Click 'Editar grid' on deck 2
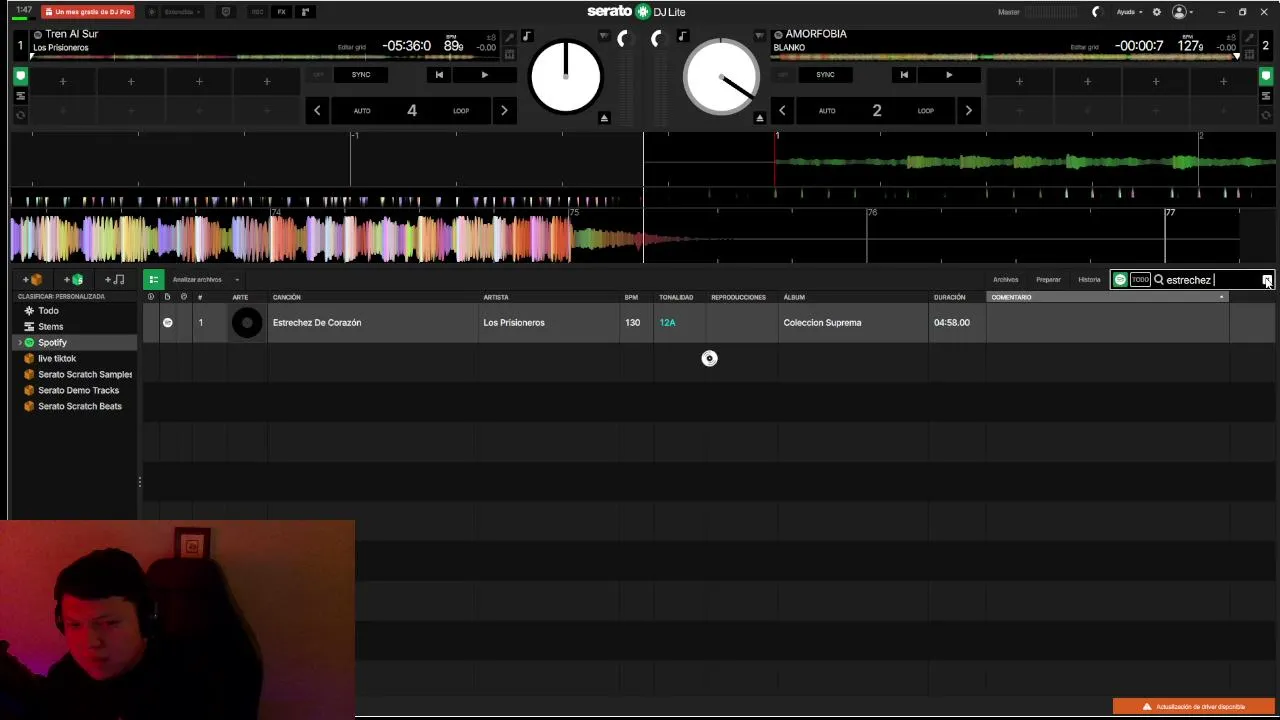This screenshot has height=720, width=1280. (1085, 47)
